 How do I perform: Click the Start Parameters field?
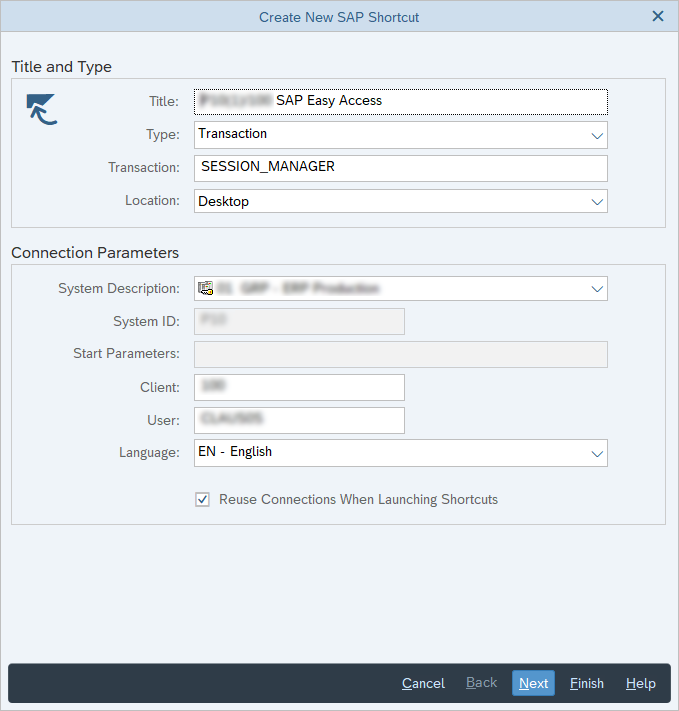tap(401, 354)
